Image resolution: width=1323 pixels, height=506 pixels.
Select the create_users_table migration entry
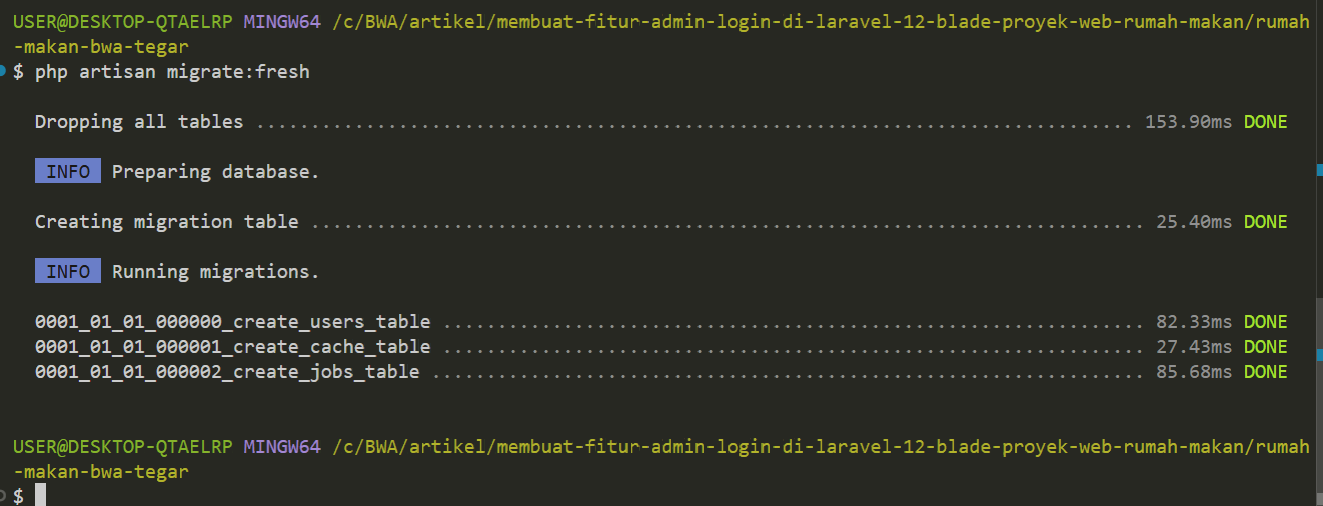(x=233, y=322)
